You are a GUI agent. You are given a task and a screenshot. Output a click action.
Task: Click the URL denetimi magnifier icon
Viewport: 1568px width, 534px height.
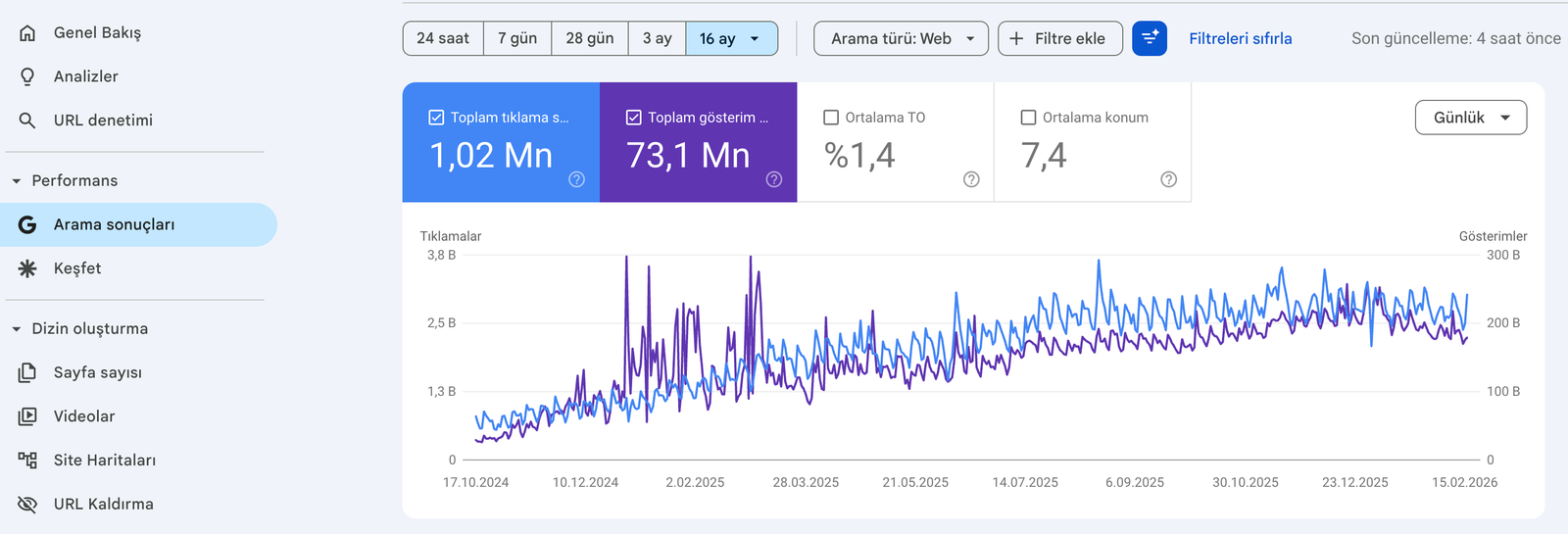(x=27, y=121)
